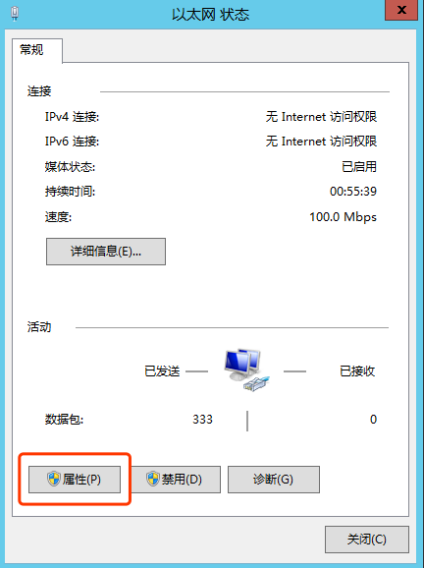Click the network computers activity icon

point(247,370)
